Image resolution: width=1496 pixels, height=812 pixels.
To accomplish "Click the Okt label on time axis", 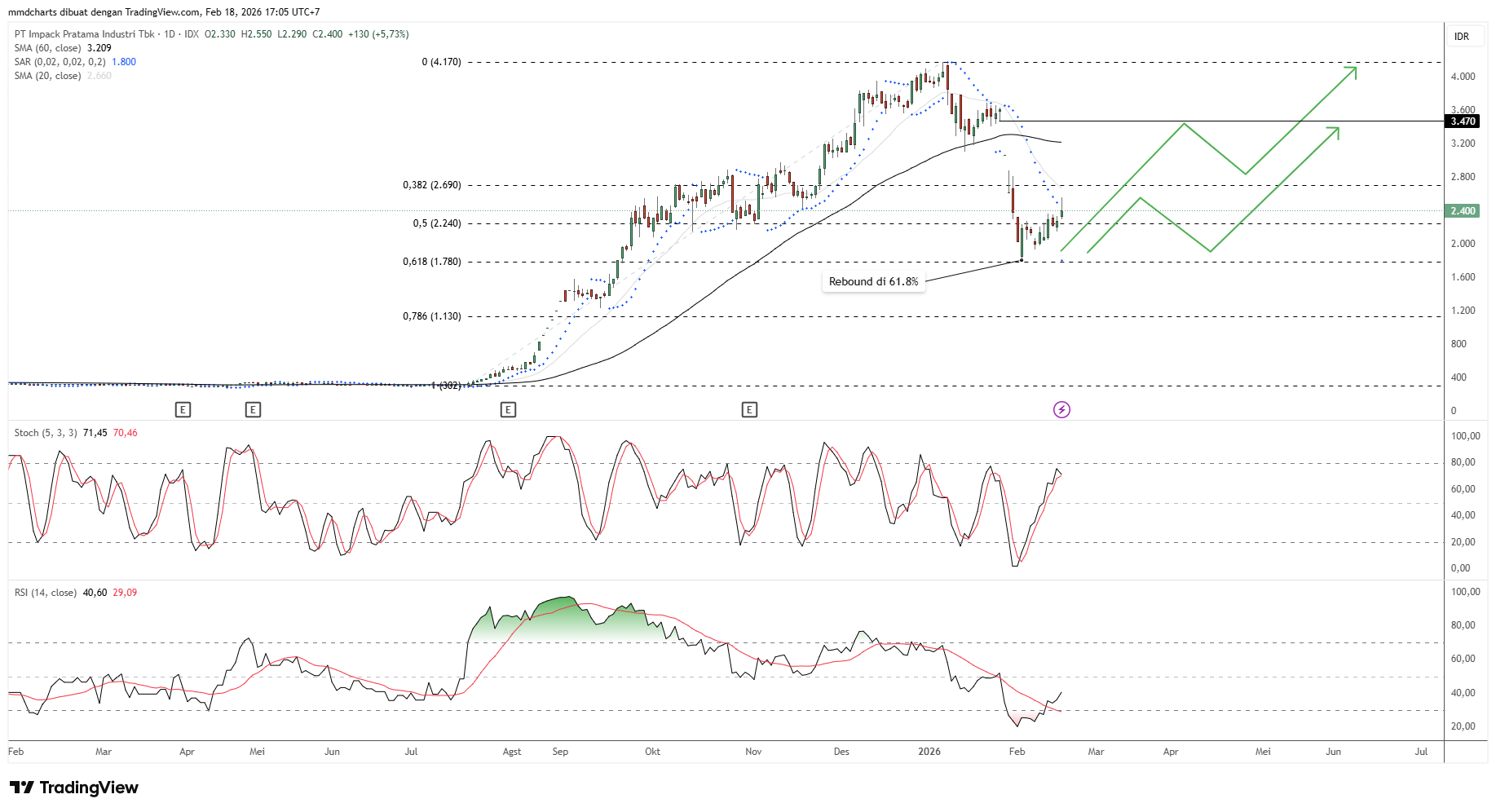I will 652,752.
